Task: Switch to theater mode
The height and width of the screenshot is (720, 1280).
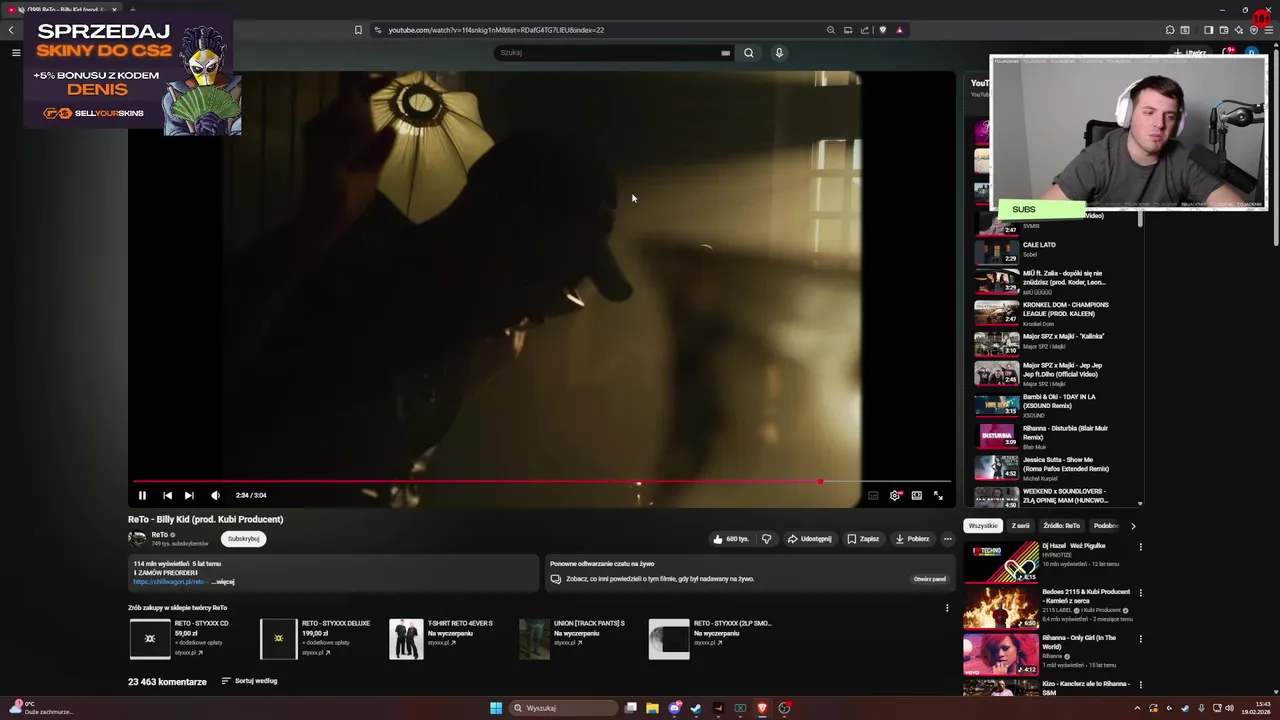Action: click(x=916, y=495)
